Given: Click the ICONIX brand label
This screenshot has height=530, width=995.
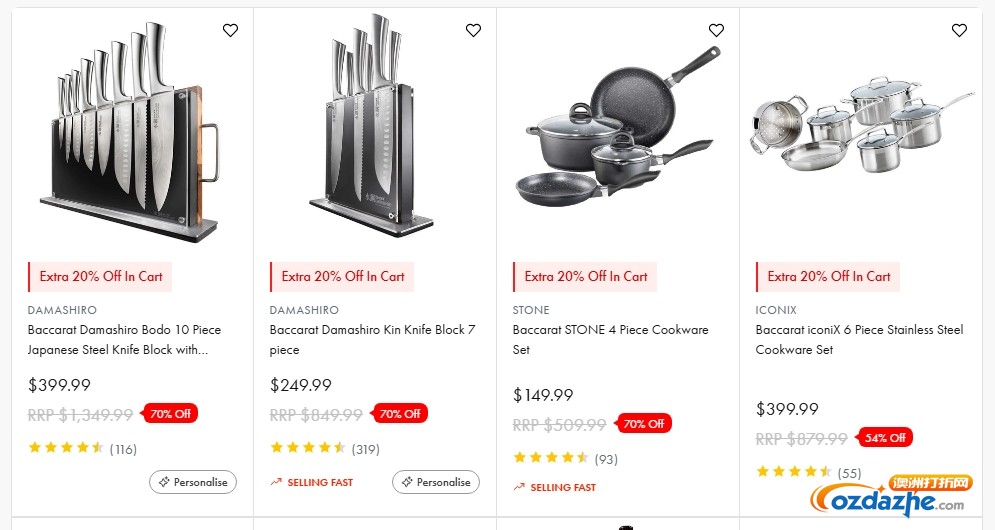Looking at the screenshot, I should (776, 310).
